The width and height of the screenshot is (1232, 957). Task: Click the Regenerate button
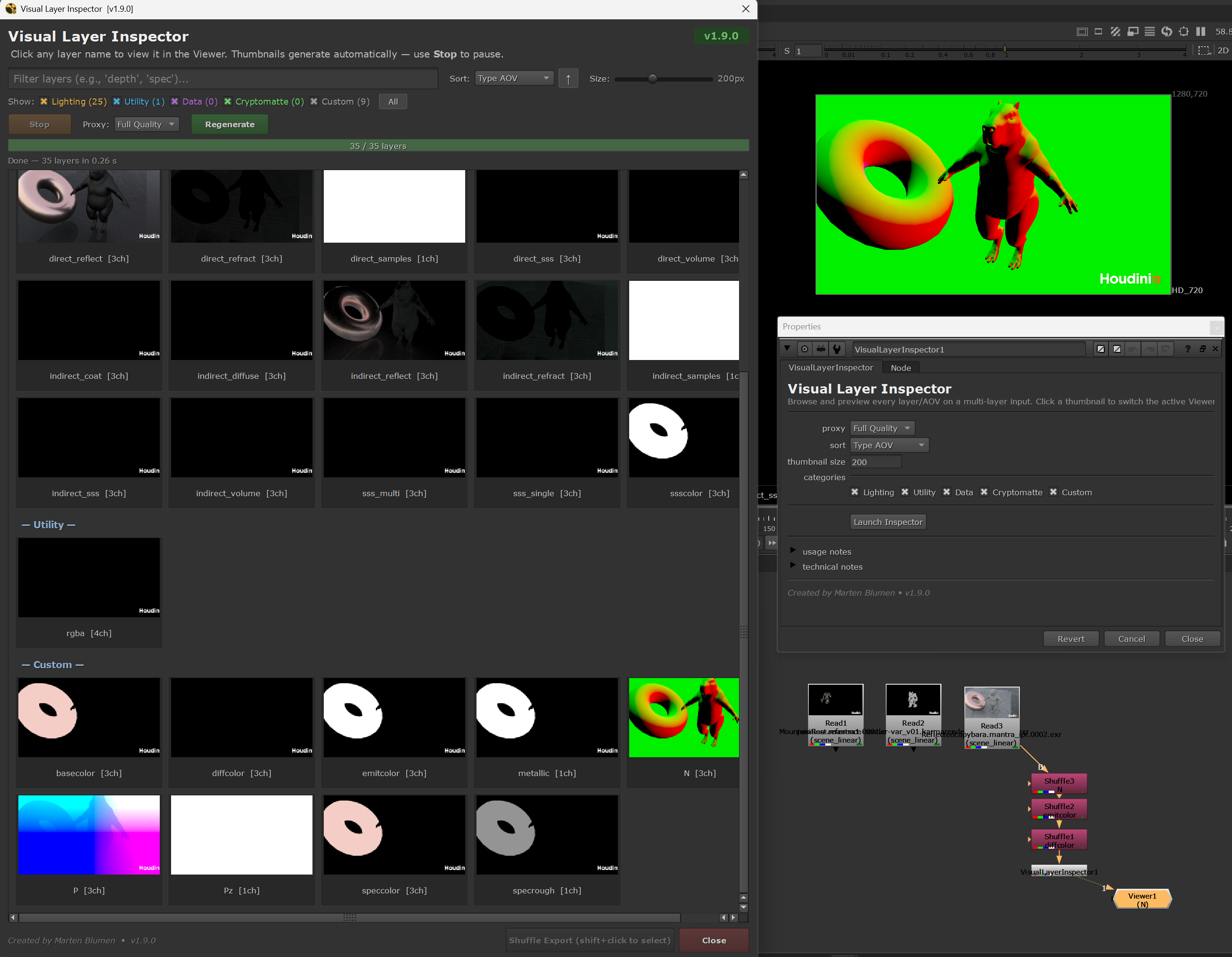(x=230, y=124)
